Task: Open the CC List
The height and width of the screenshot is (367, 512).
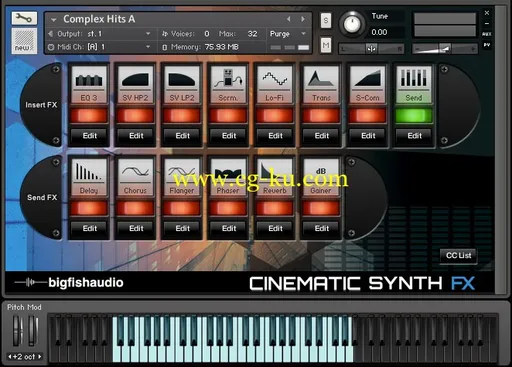Action: [x=459, y=255]
